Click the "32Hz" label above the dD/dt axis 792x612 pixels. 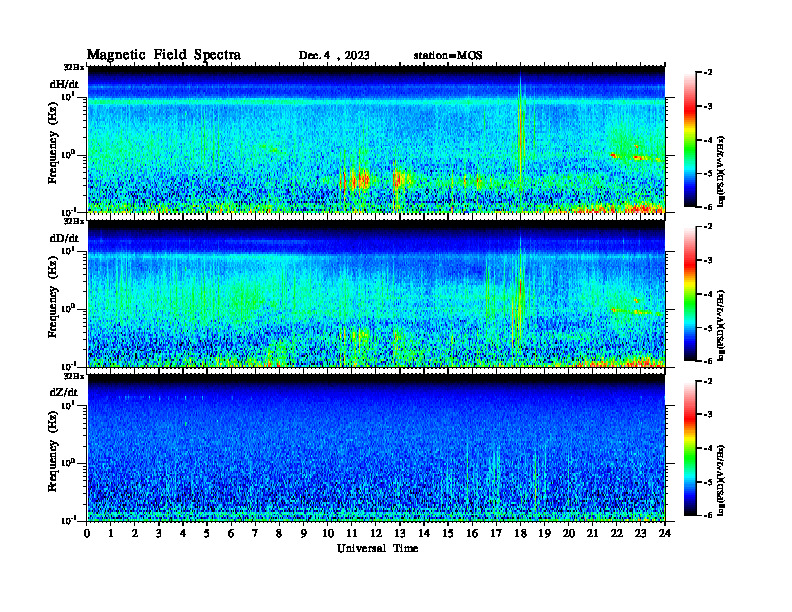73,221
